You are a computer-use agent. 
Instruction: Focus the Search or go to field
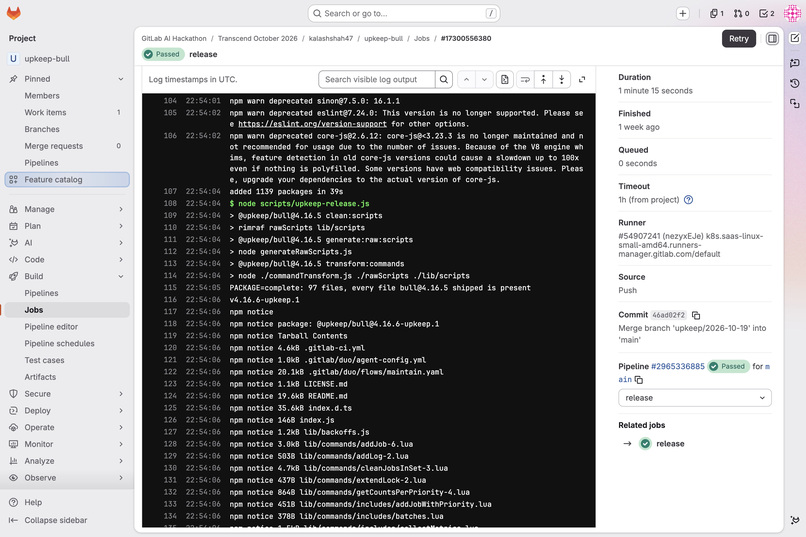(x=404, y=13)
